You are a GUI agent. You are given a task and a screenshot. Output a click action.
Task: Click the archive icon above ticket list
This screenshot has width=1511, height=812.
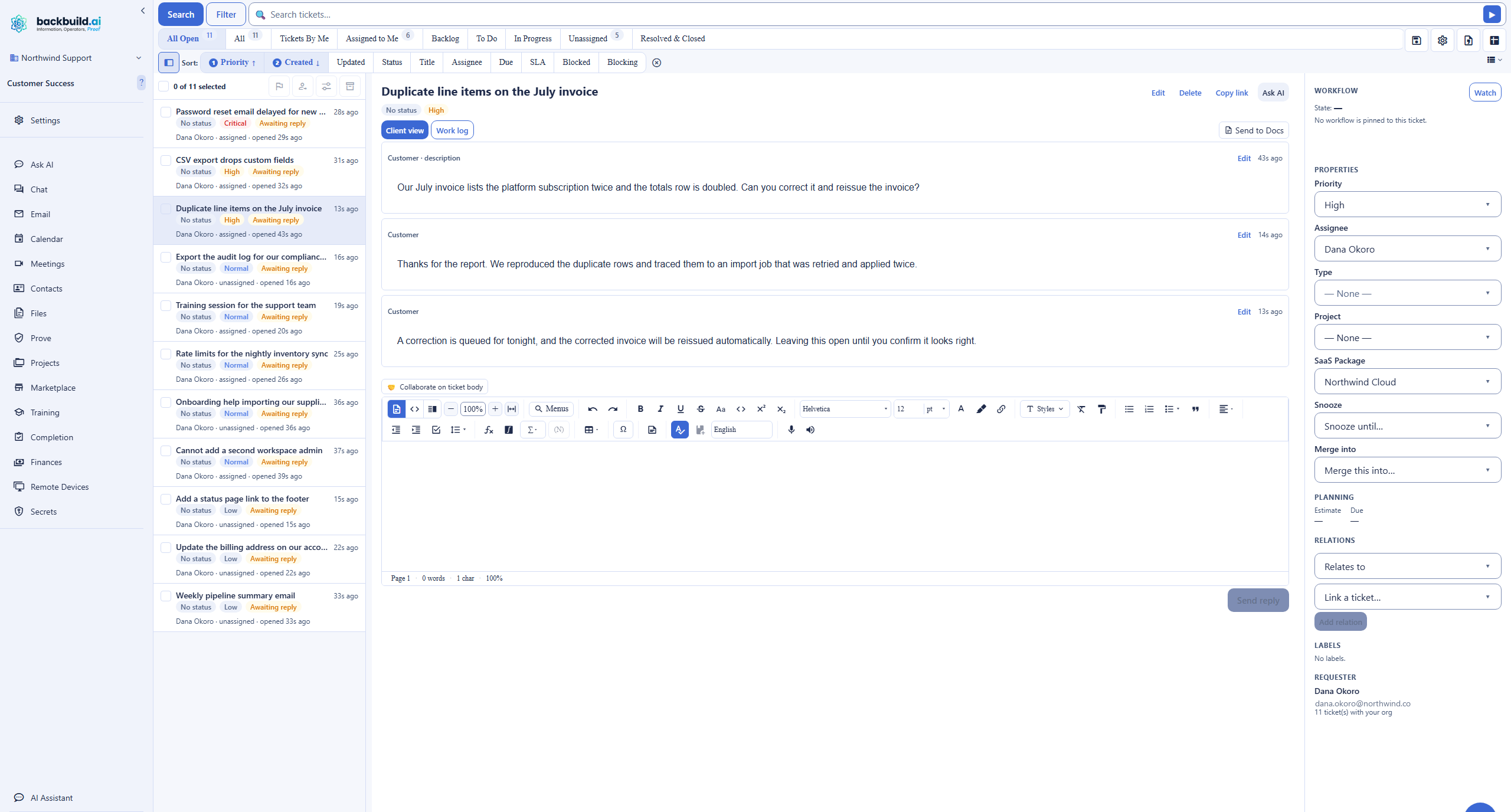click(x=350, y=86)
